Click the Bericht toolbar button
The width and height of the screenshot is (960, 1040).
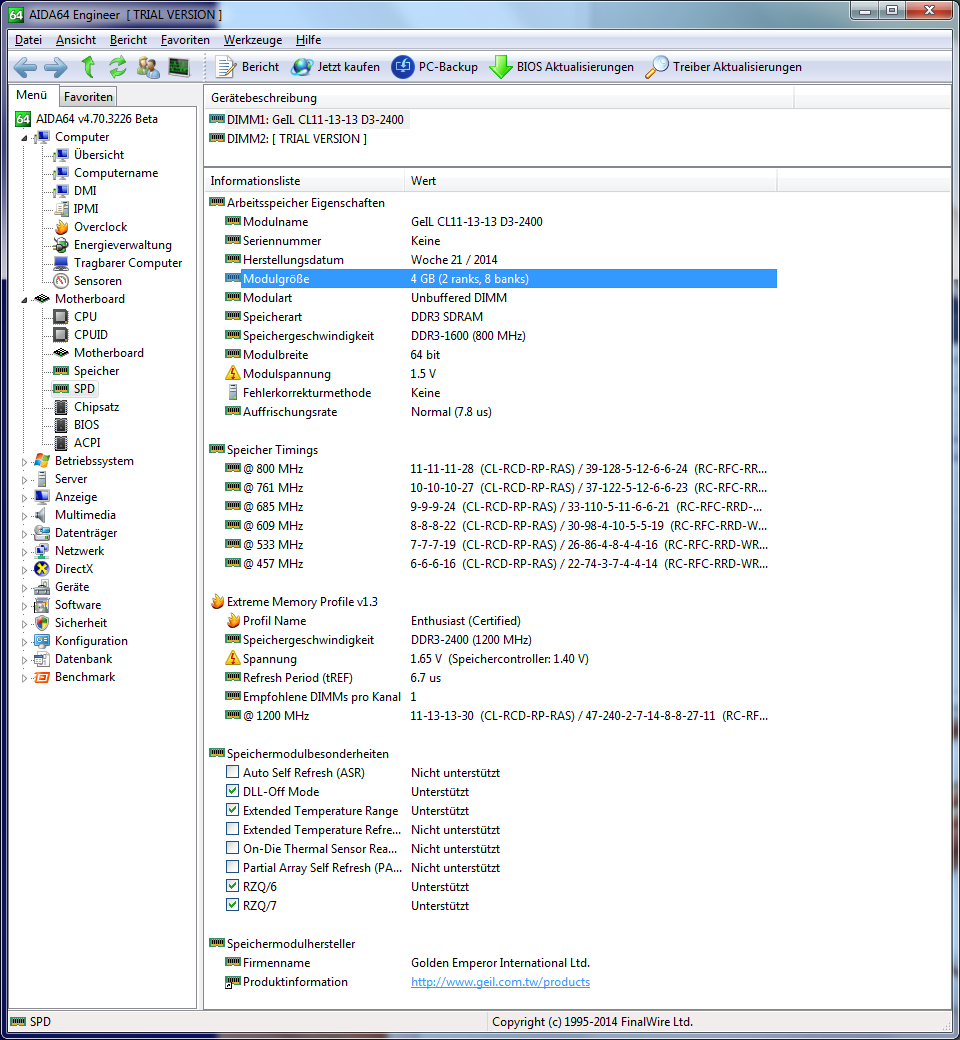tap(247, 67)
